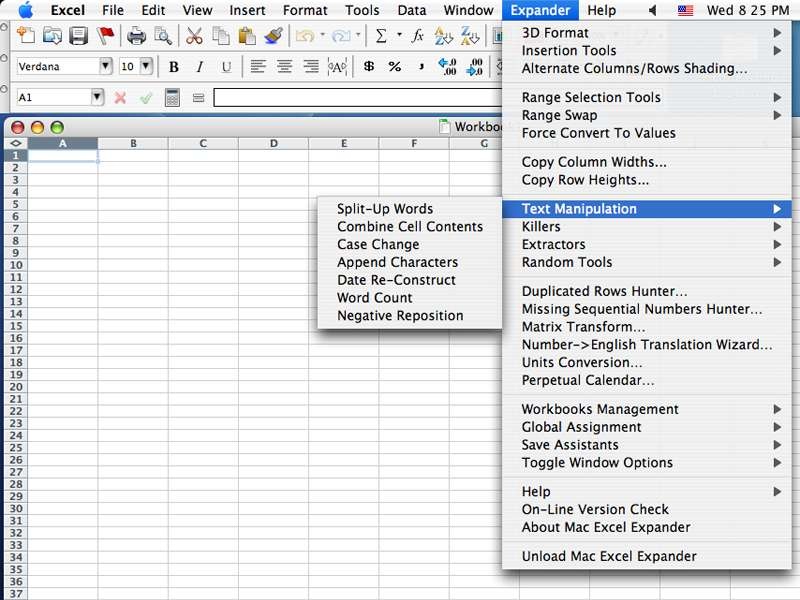Align text left
The width and height of the screenshot is (800, 600).
click(x=258, y=67)
